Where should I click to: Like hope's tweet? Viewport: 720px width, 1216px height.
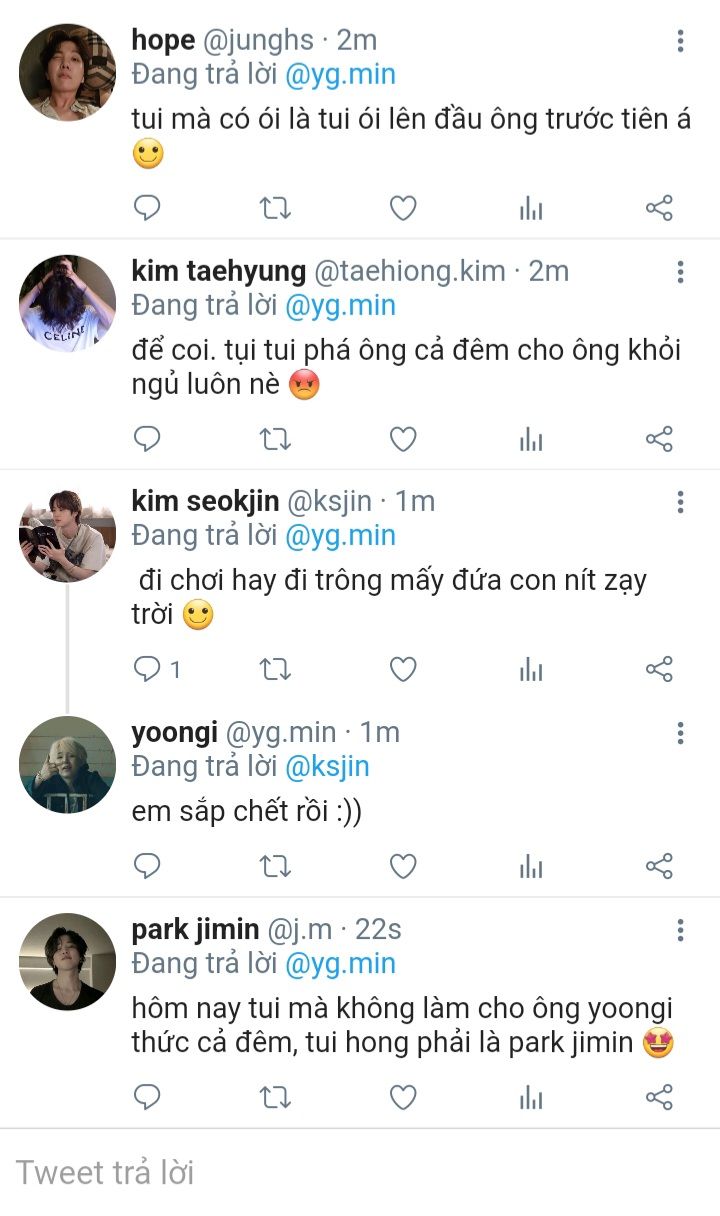pyautogui.click(x=402, y=208)
